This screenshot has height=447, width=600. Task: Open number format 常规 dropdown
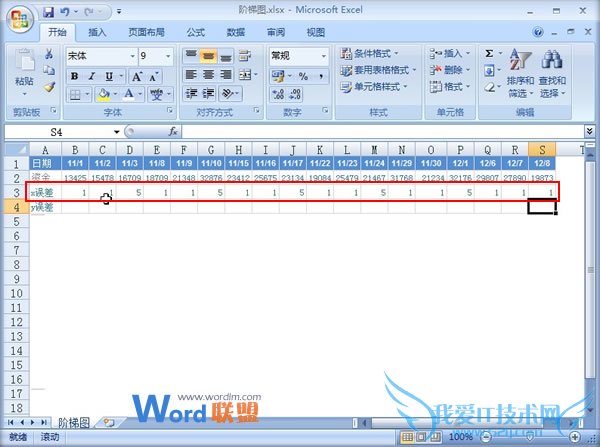pos(324,56)
